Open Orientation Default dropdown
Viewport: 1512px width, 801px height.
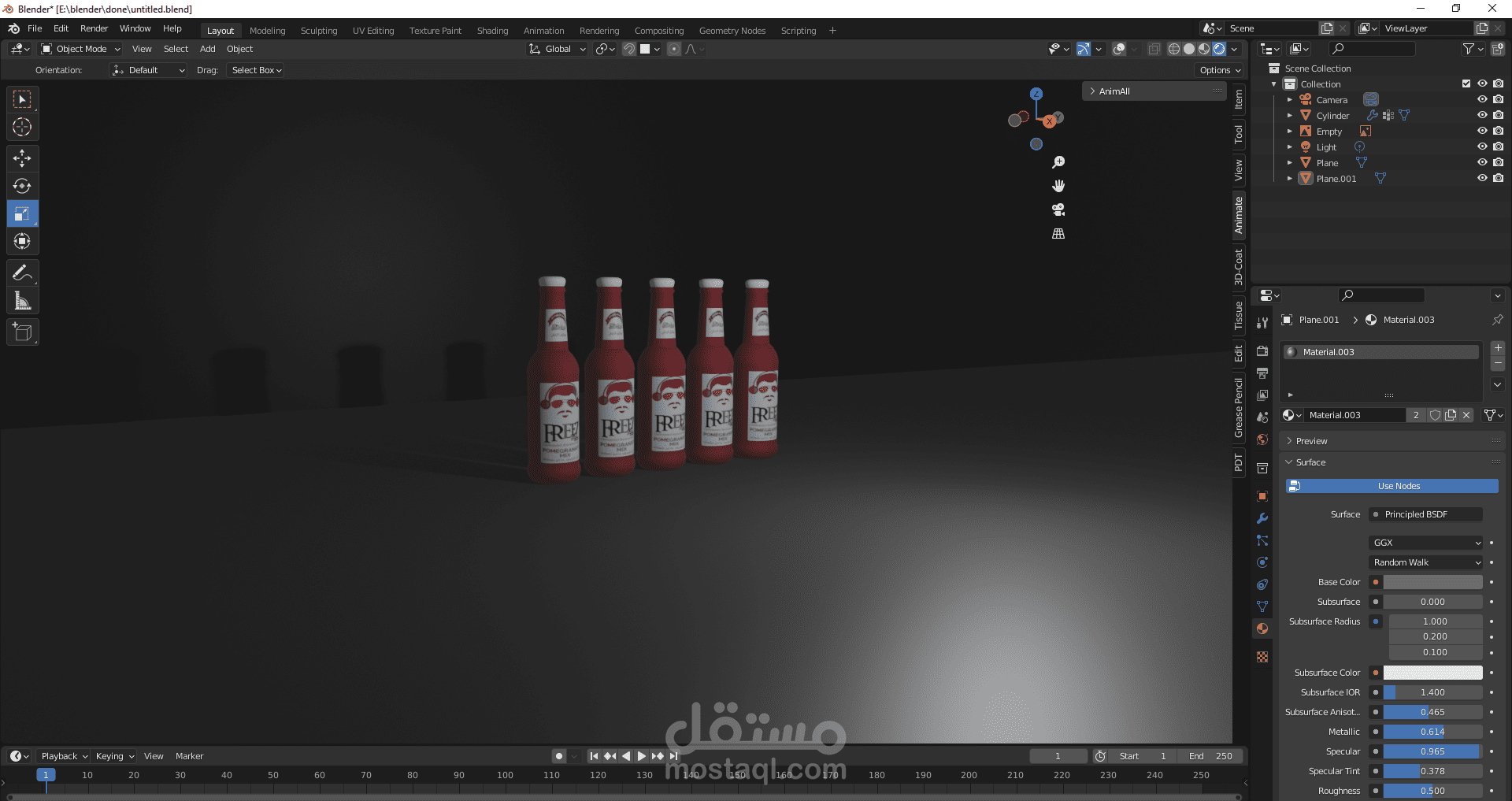[148, 70]
